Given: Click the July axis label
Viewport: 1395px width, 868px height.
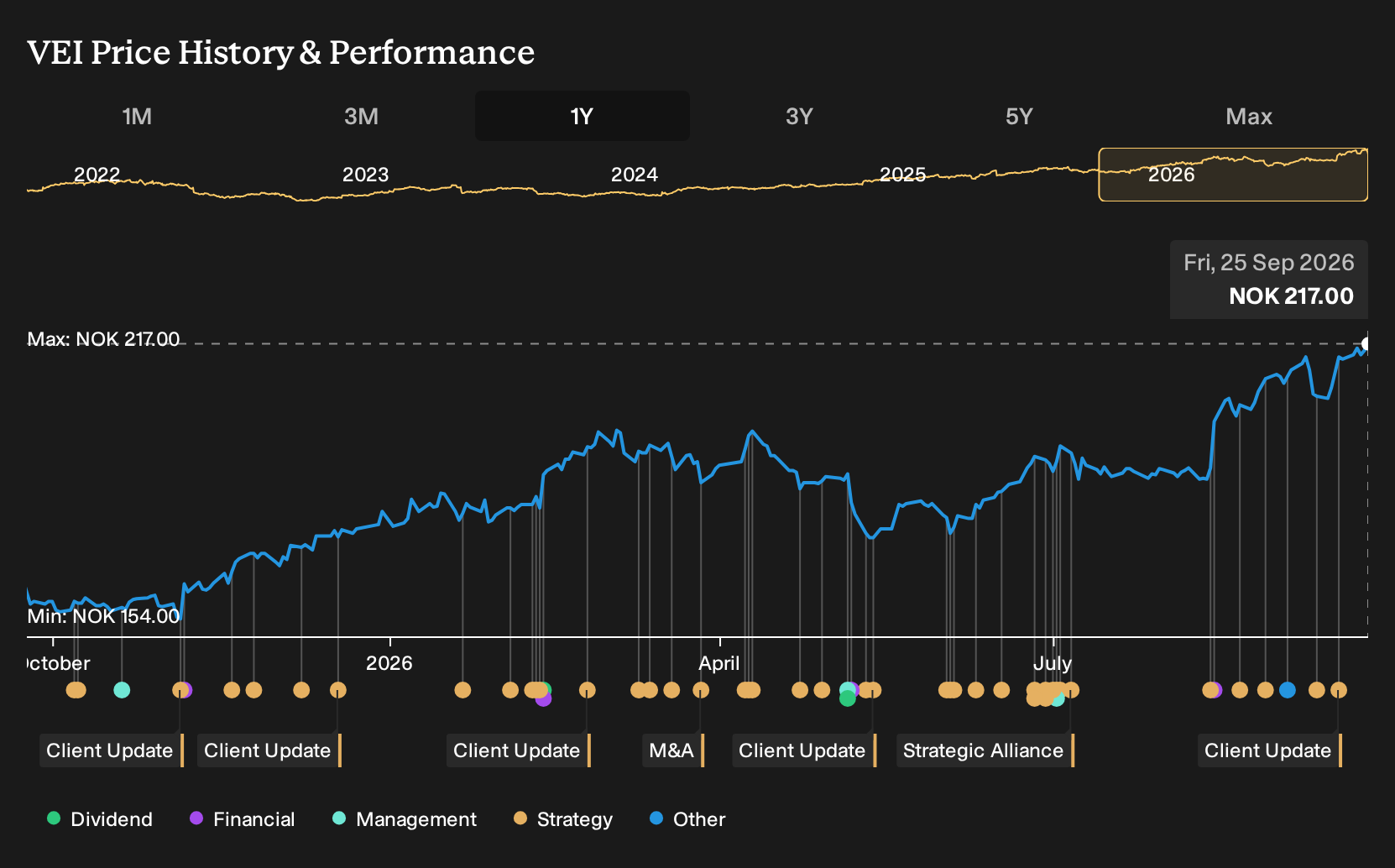Looking at the screenshot, I should [x=1053, y=663].
